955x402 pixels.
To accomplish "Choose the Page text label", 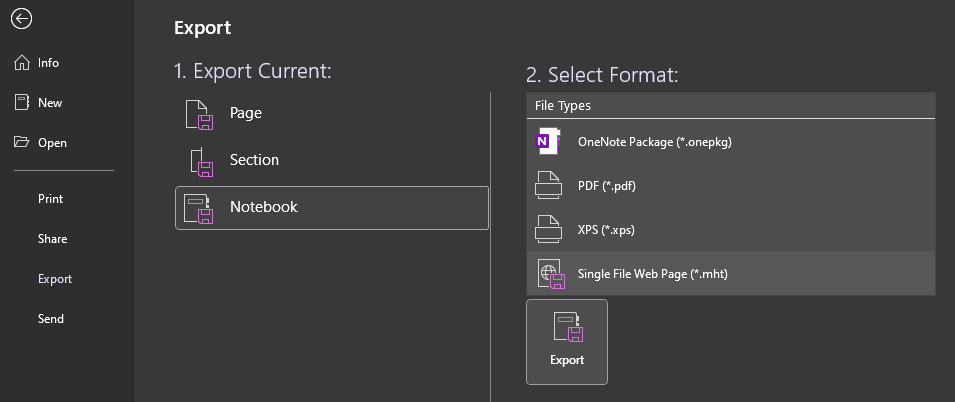I will (246, 113).
